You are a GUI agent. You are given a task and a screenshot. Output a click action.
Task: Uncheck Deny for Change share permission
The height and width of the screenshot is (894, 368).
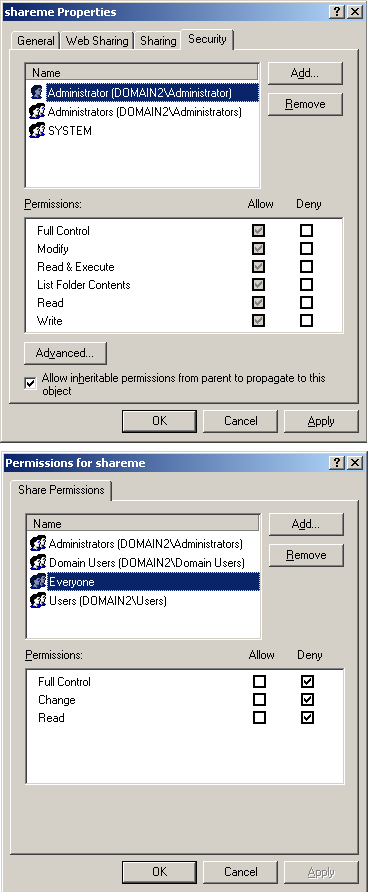pos(308,699)
